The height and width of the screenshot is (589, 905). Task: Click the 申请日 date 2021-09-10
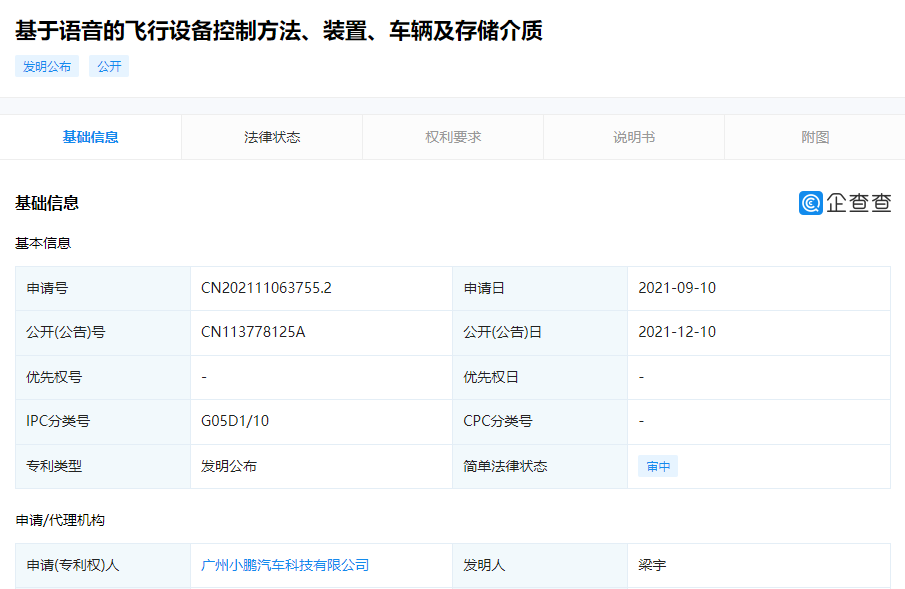[679, 288]
